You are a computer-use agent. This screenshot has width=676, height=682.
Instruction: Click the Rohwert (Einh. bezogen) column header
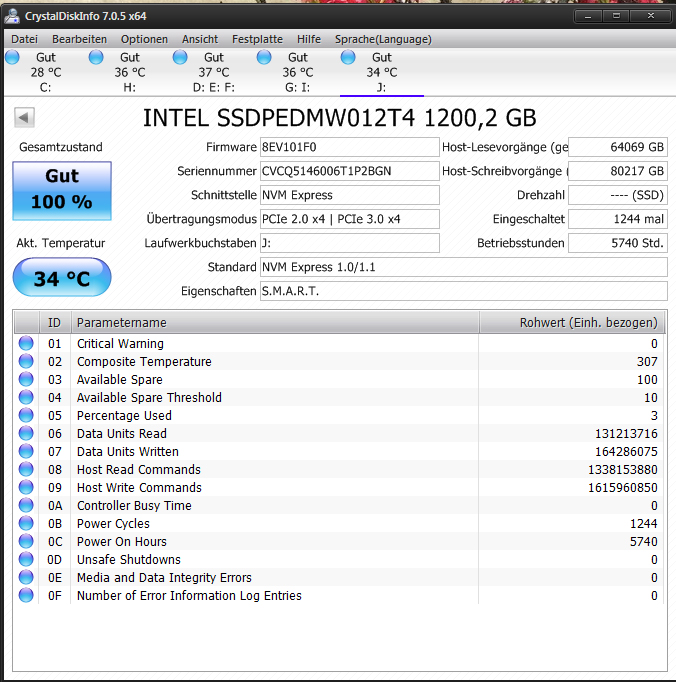coord(572,322)
